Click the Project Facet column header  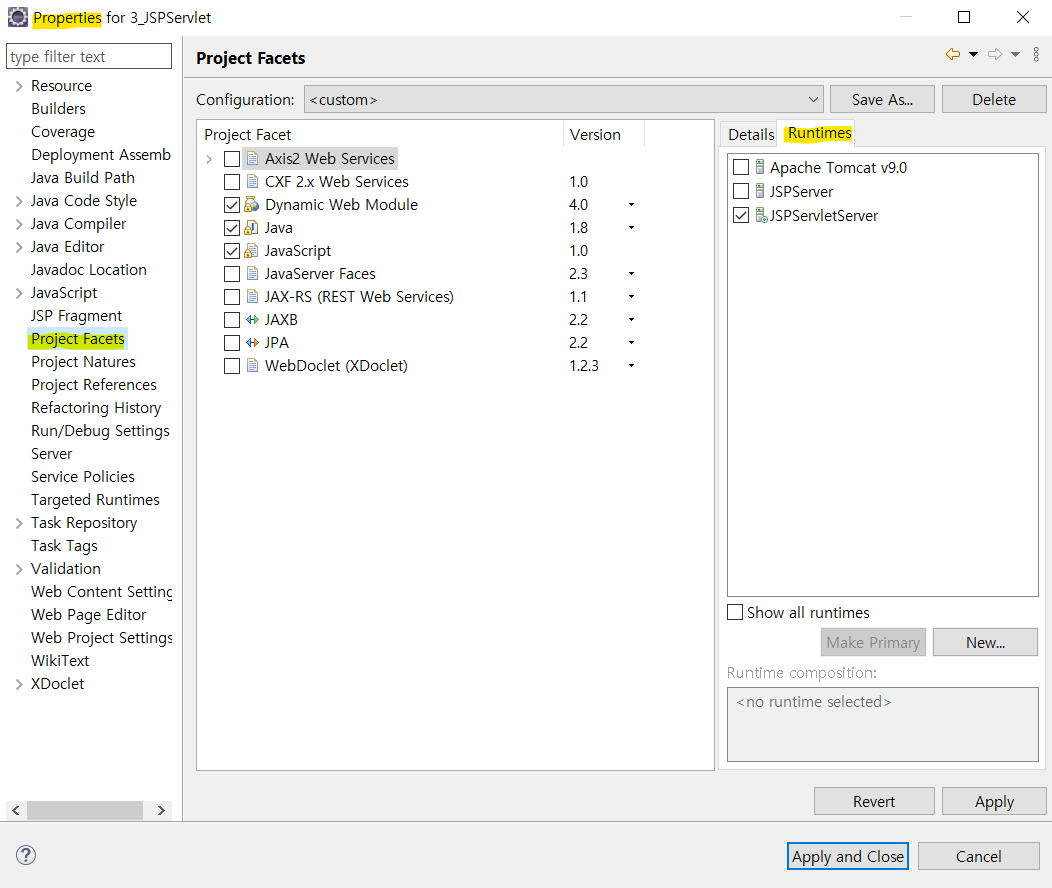click(x=381, y=134)
